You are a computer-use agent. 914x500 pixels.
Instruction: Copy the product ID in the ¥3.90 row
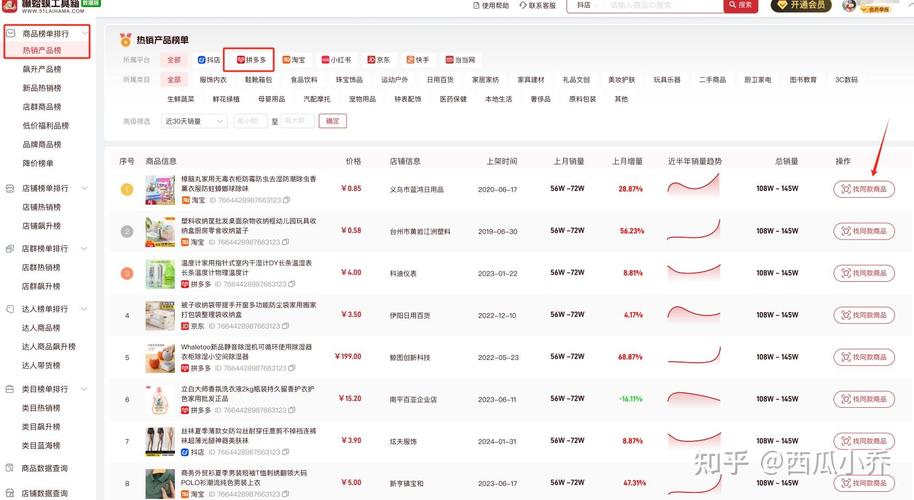pyautogui.click(x=286, y=452)
